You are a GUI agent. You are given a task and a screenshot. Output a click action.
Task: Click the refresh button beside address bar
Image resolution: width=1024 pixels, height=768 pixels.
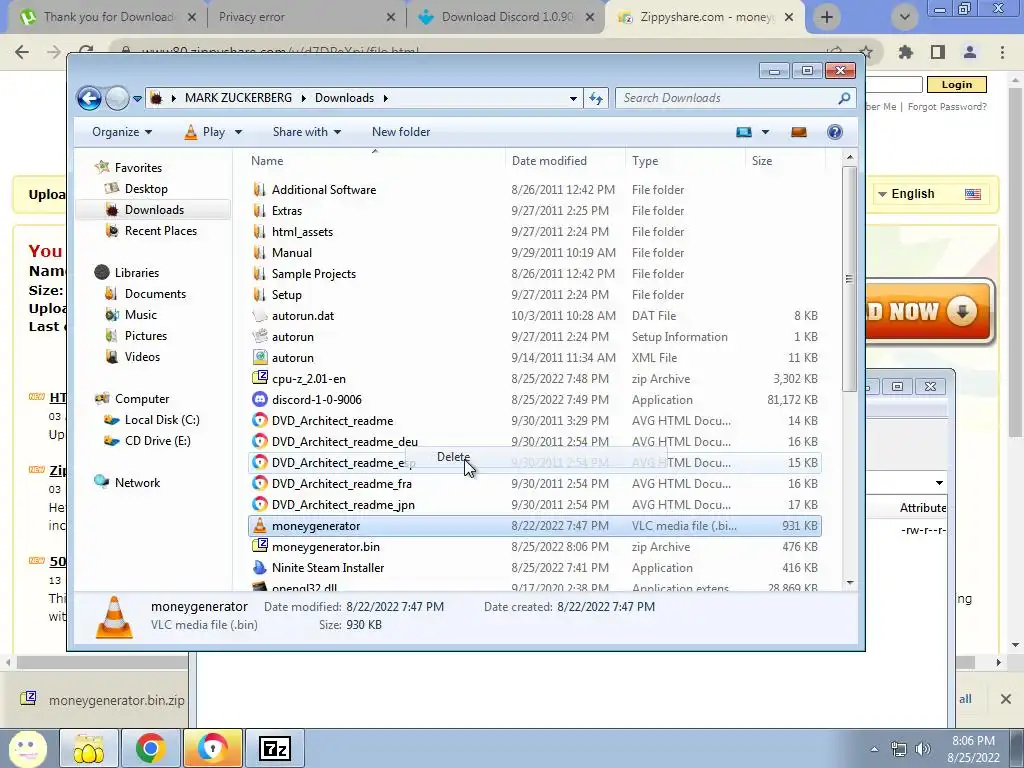click(x=596, y=98)
